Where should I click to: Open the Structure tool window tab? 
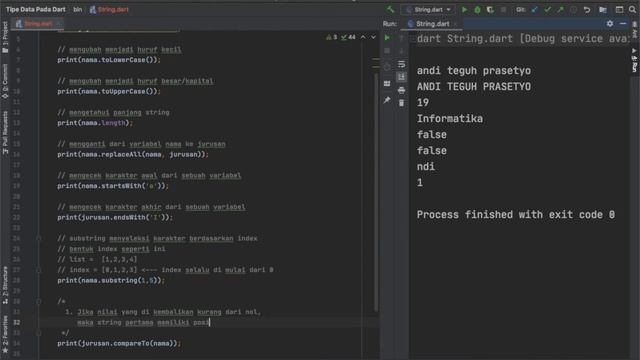point(5,285)
